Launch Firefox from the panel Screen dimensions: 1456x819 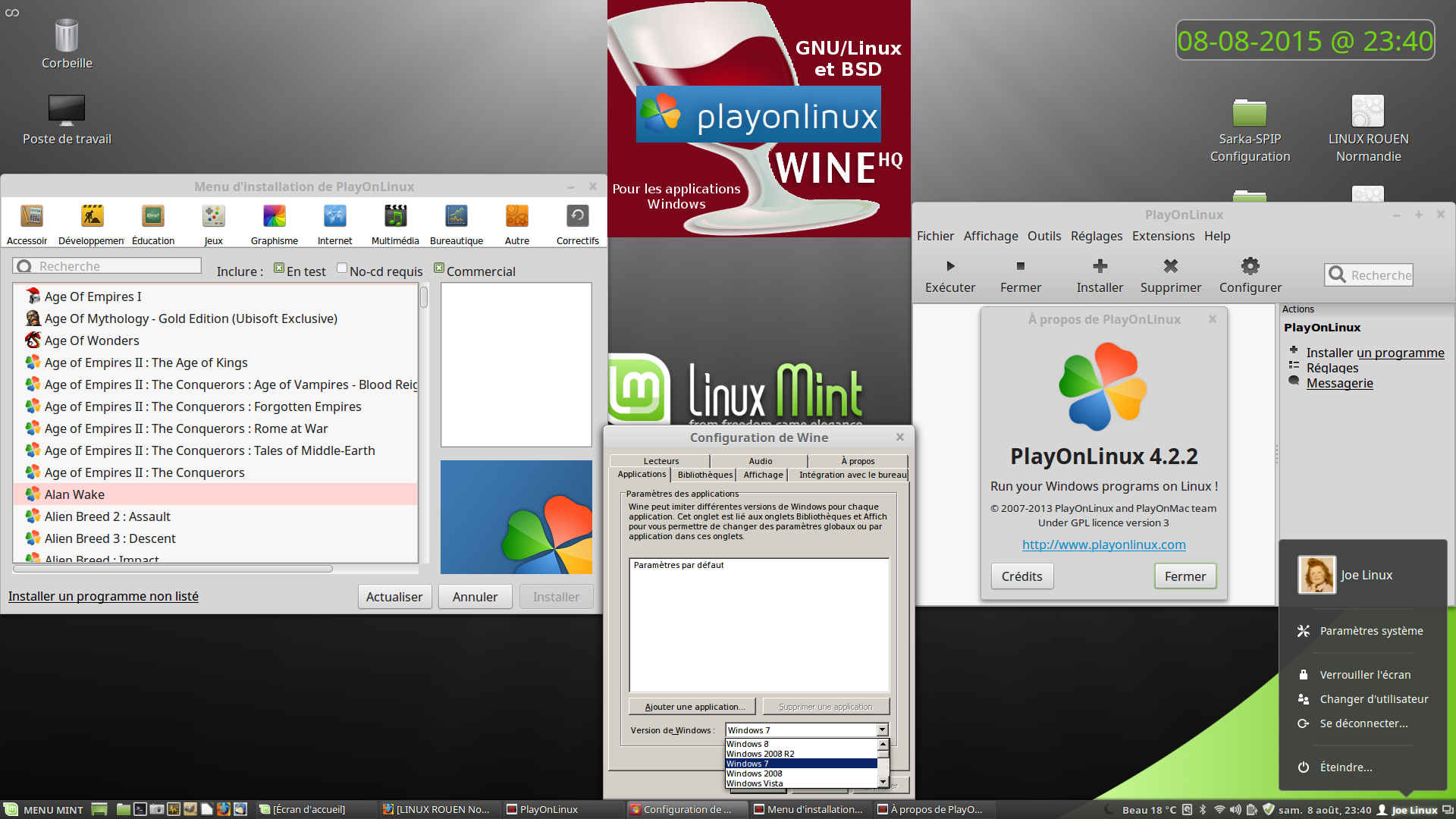coord(223,809)
